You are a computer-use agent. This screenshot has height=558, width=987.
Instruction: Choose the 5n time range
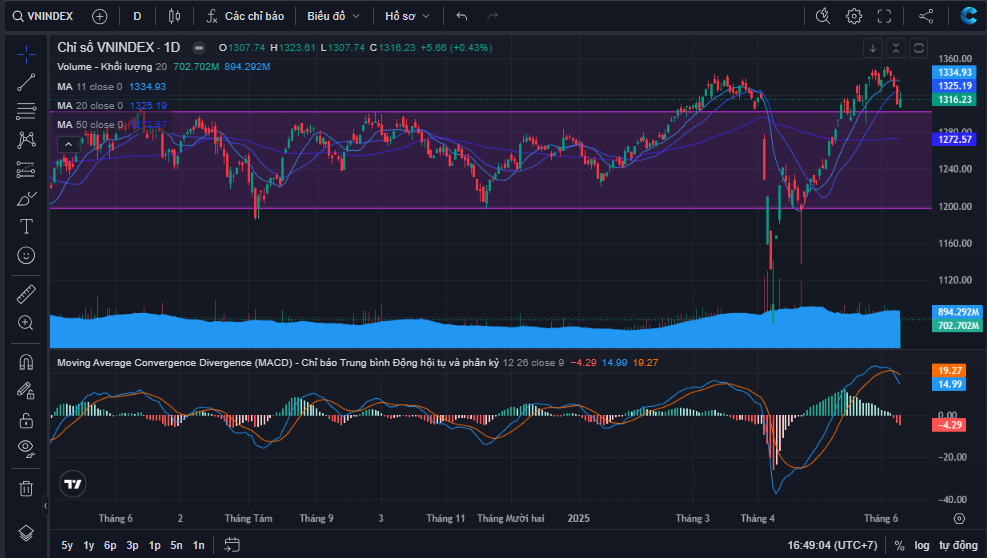(x=176, y=545)
